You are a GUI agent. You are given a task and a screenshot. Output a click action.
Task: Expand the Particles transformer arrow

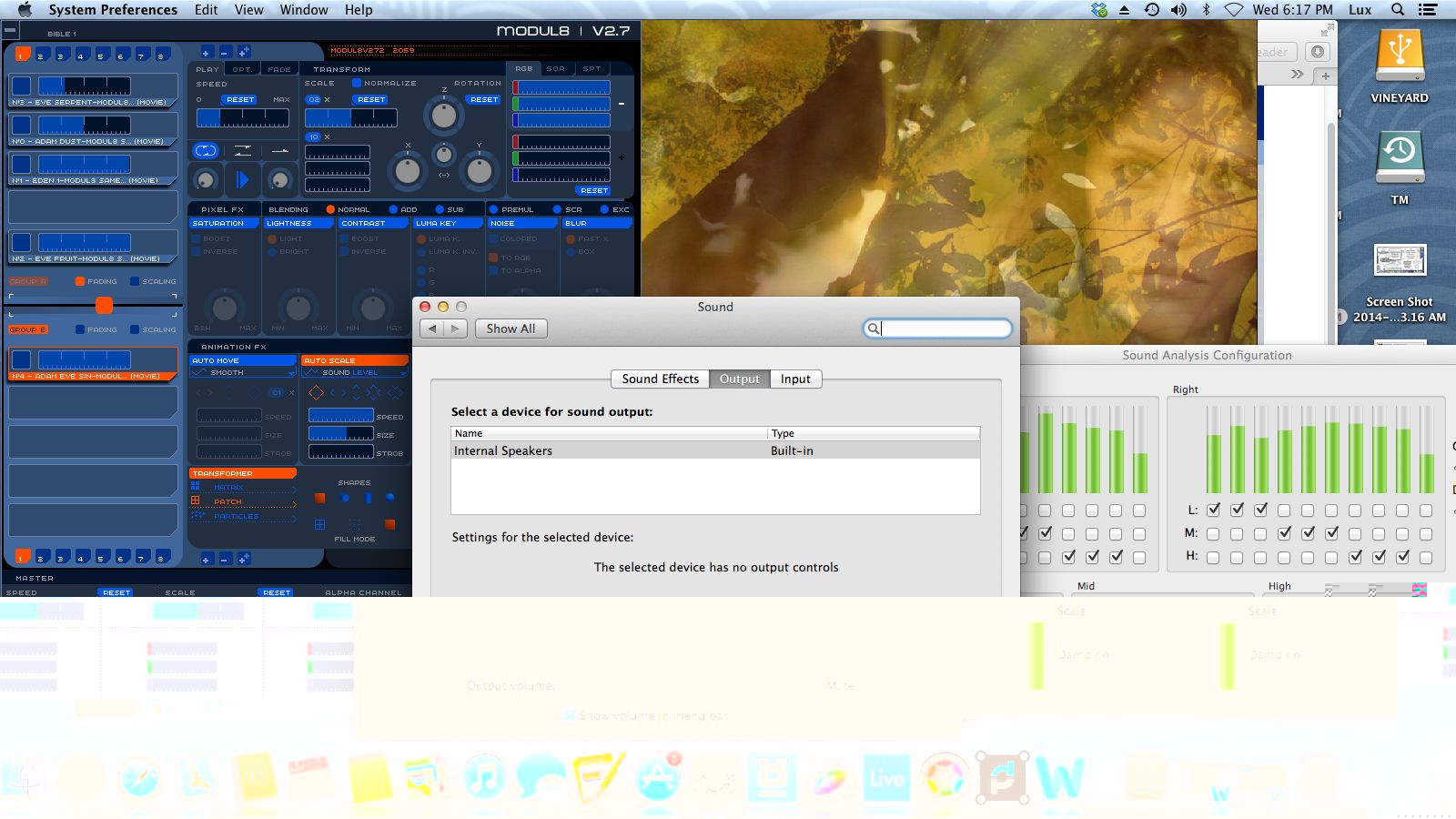294,517
